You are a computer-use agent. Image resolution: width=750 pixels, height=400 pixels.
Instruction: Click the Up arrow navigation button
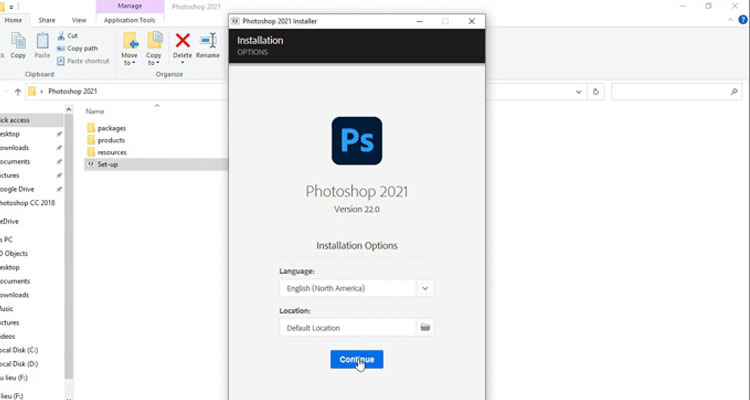[x=18, y=91]
